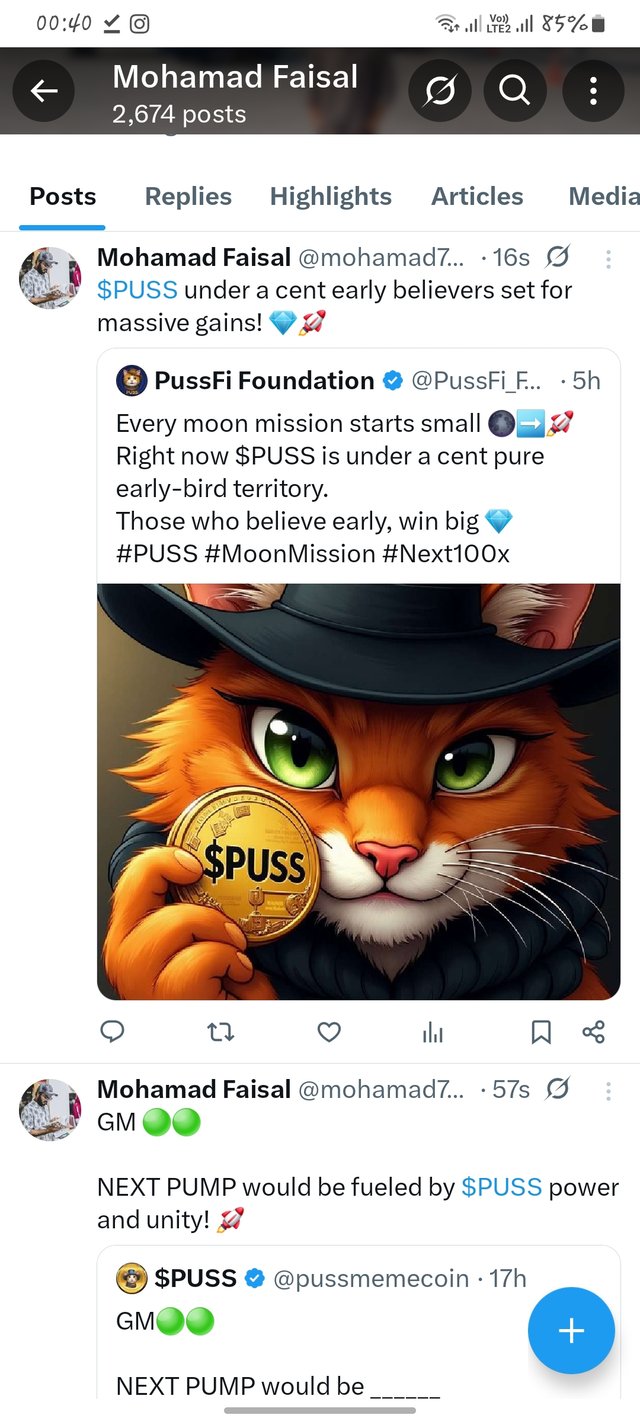640x1422 pixels.
Task: View analytics of the first post
Action: 433,1031
